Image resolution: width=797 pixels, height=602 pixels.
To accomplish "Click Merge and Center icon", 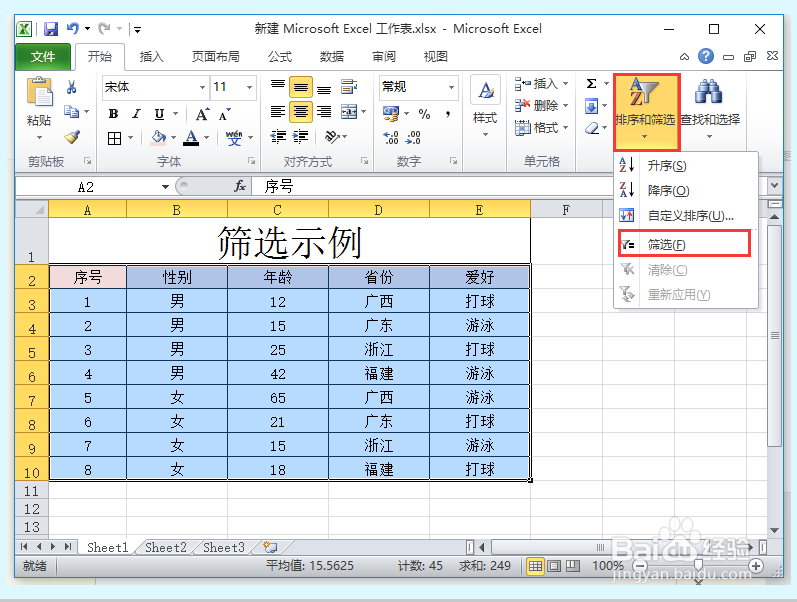I will click(x=349, y=111).
